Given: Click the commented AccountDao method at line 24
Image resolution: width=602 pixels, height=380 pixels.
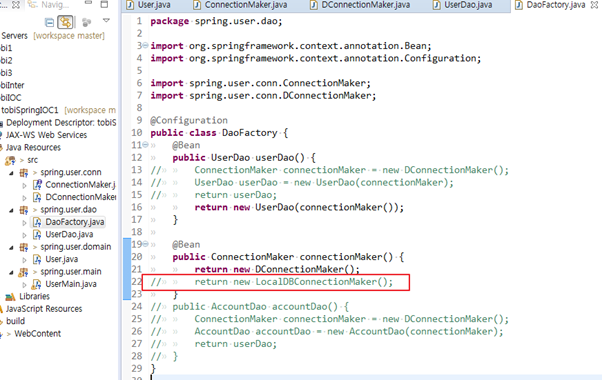Looking at the screenshot, I should pyautogui.click(x=261, y=307).
